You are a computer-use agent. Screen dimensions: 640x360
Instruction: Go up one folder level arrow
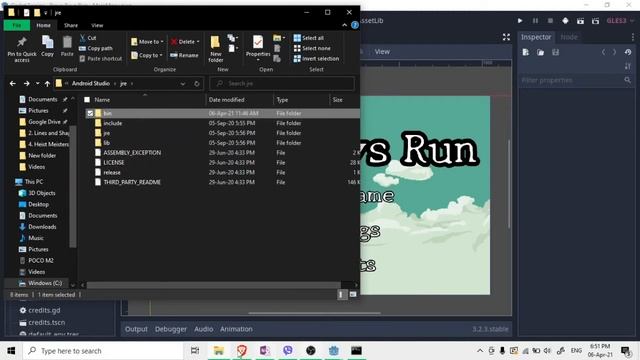47,84
